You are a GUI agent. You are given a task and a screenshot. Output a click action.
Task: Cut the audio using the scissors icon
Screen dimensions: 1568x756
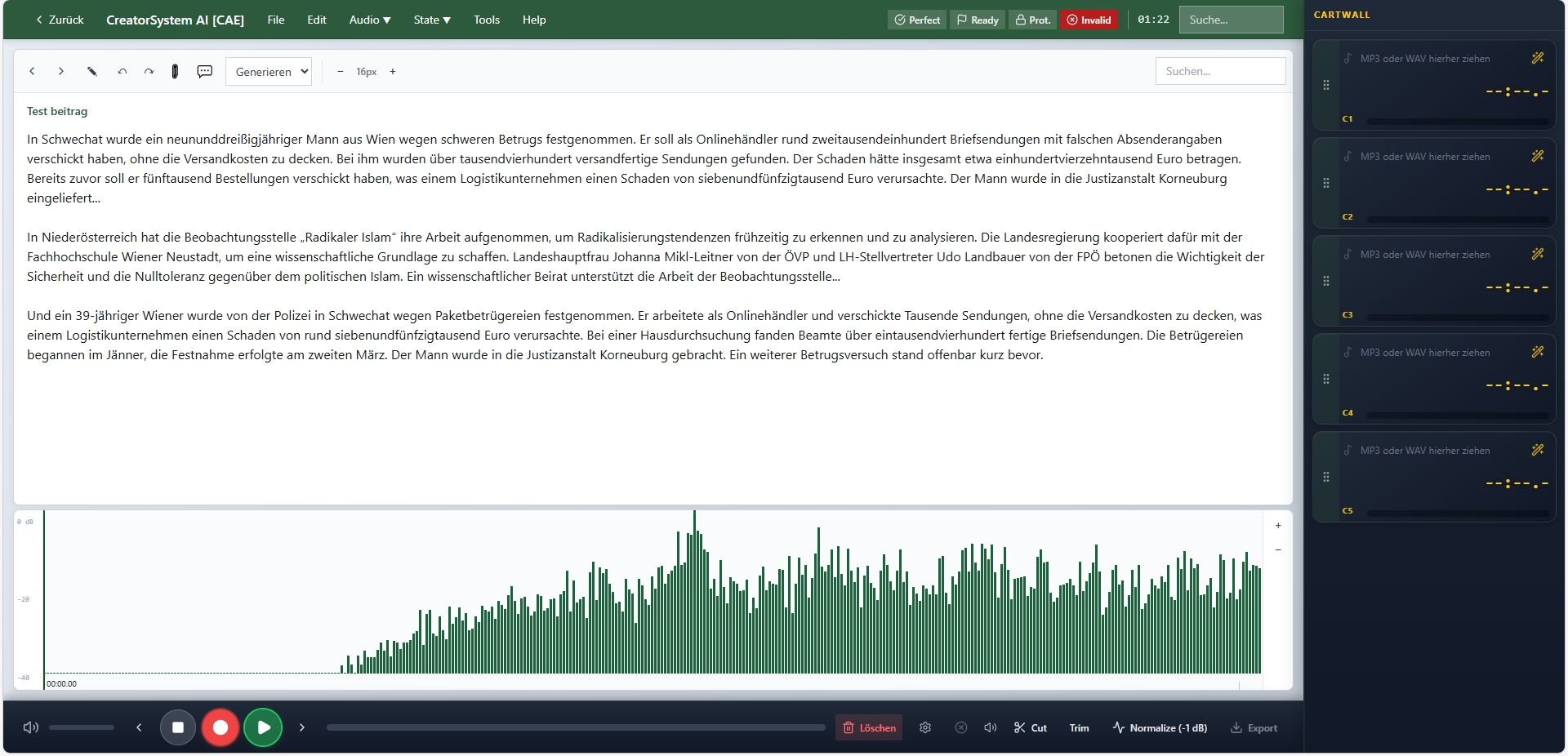pyautogui.click(x=1031, y=727)
